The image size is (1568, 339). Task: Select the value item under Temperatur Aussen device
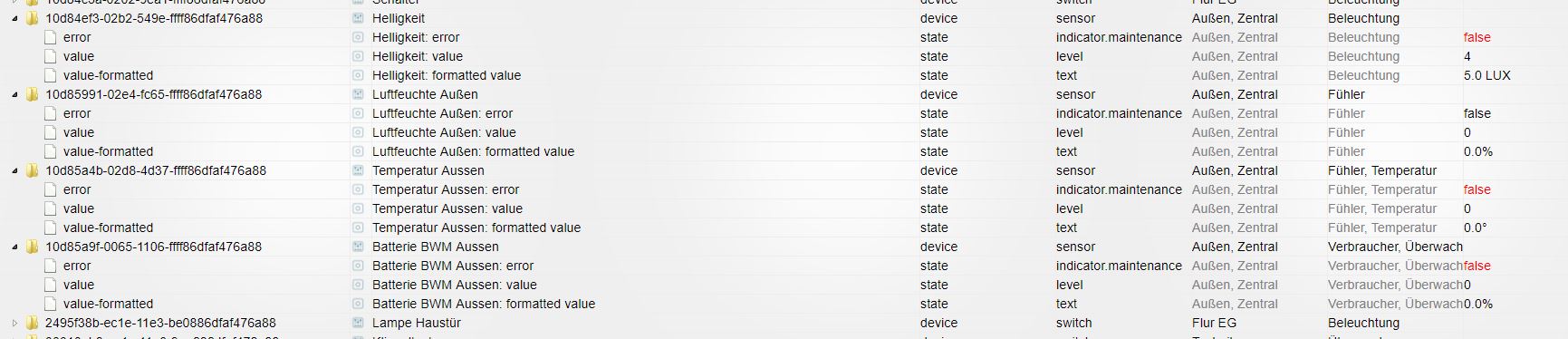click(x=79, y=208)
